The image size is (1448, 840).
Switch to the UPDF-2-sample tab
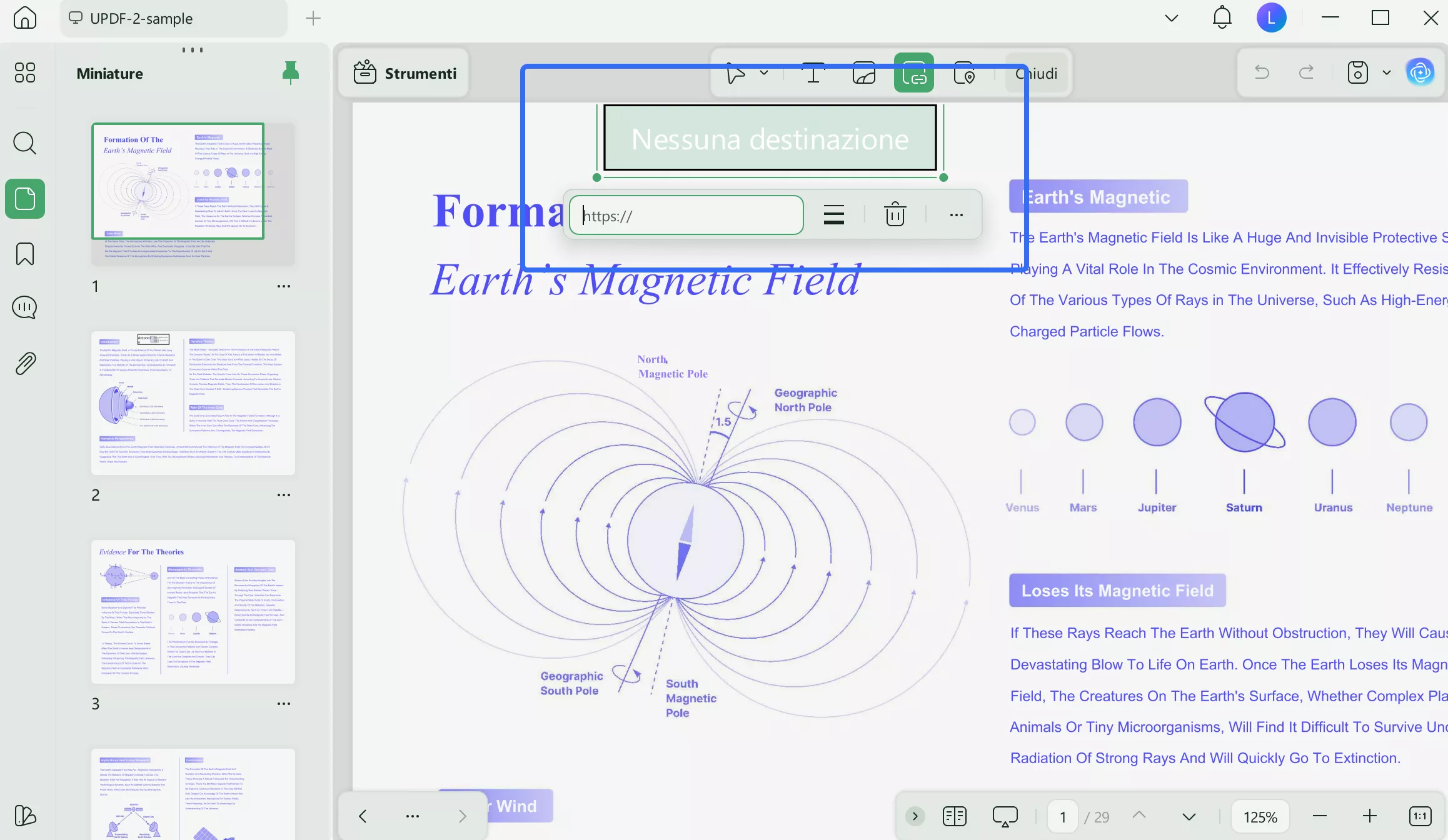point(141,19)
